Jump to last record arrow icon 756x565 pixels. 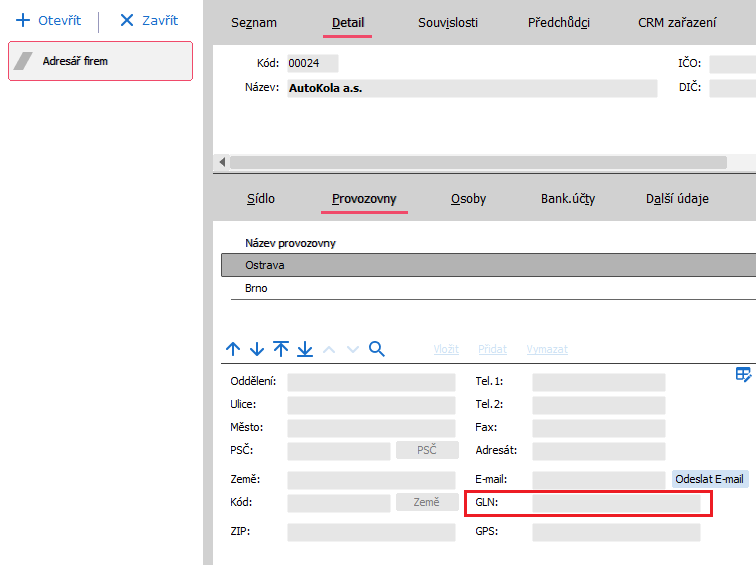(305, 349)
